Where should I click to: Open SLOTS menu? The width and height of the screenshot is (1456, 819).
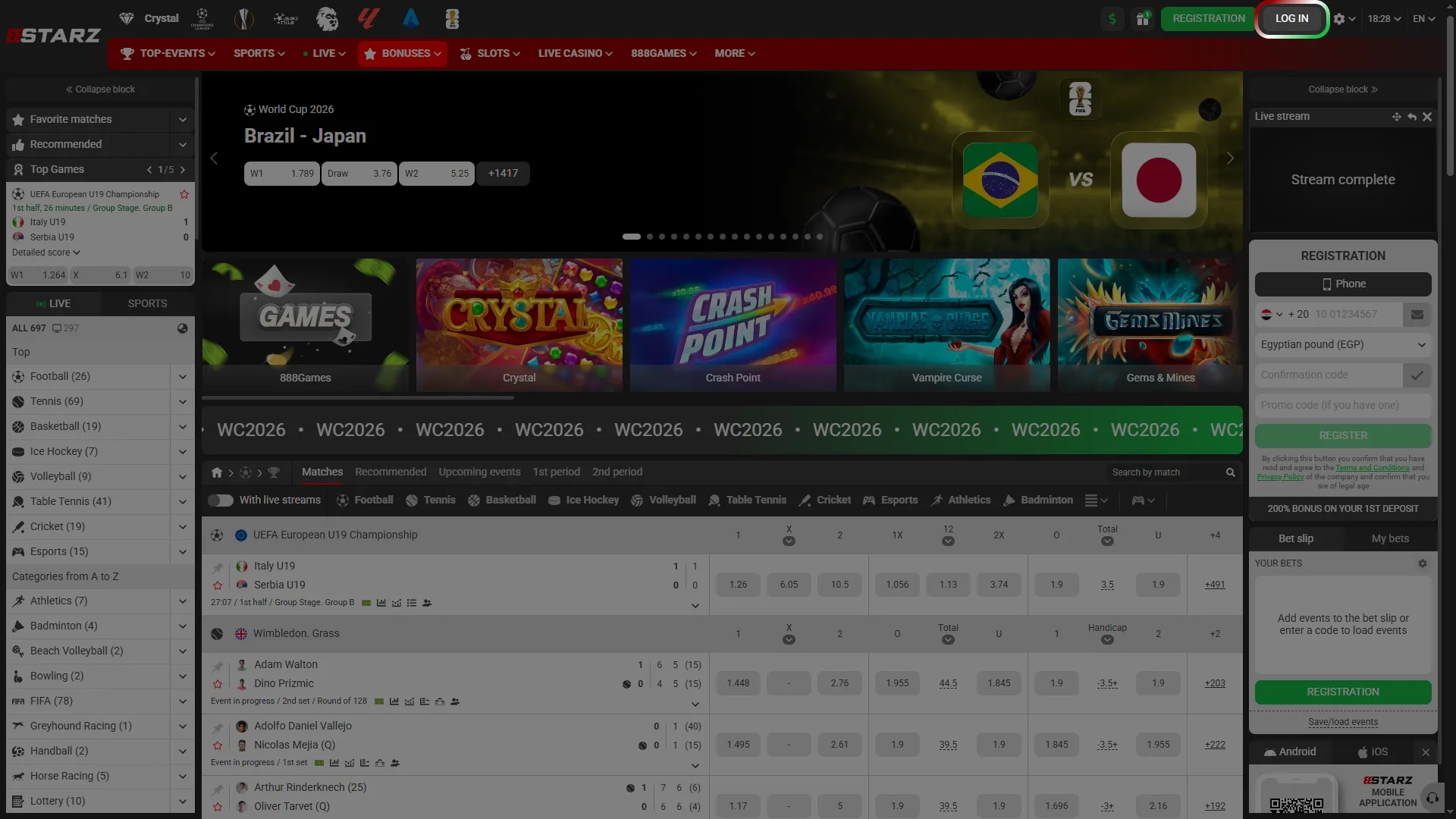(490, 54)
